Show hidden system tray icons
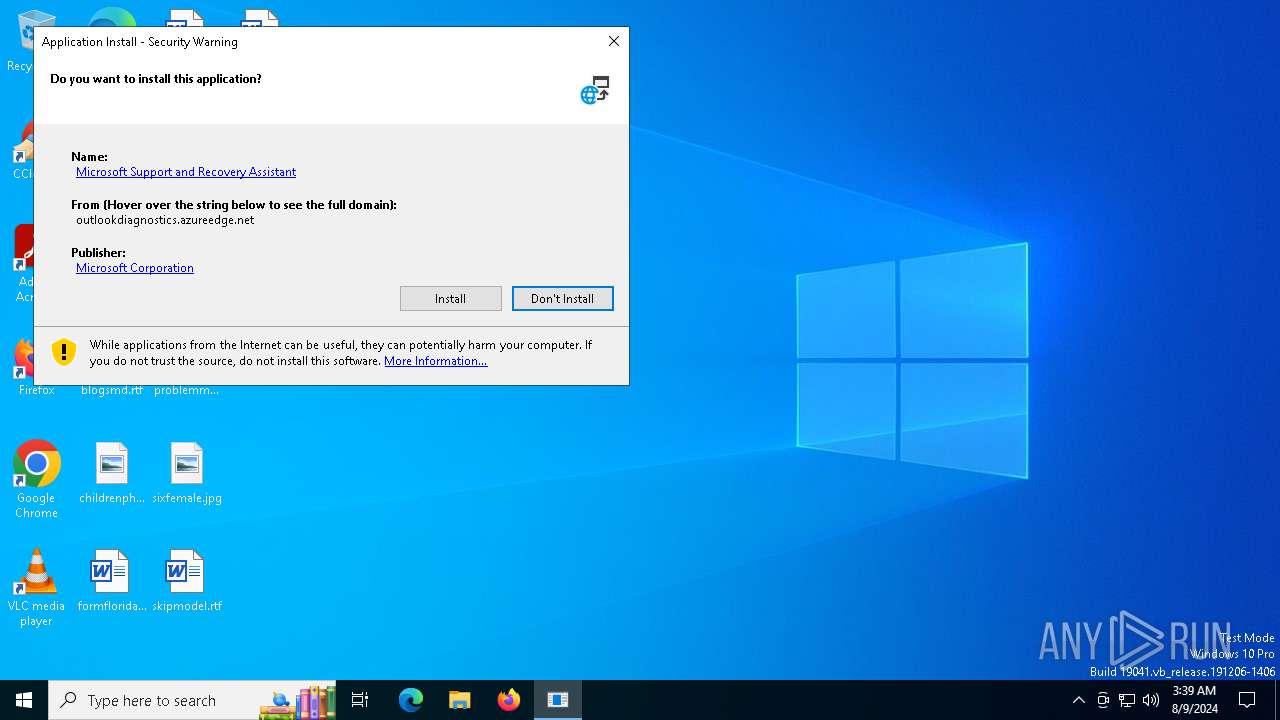This screenshot has height=720, width=1280. tap(1078, 700)
